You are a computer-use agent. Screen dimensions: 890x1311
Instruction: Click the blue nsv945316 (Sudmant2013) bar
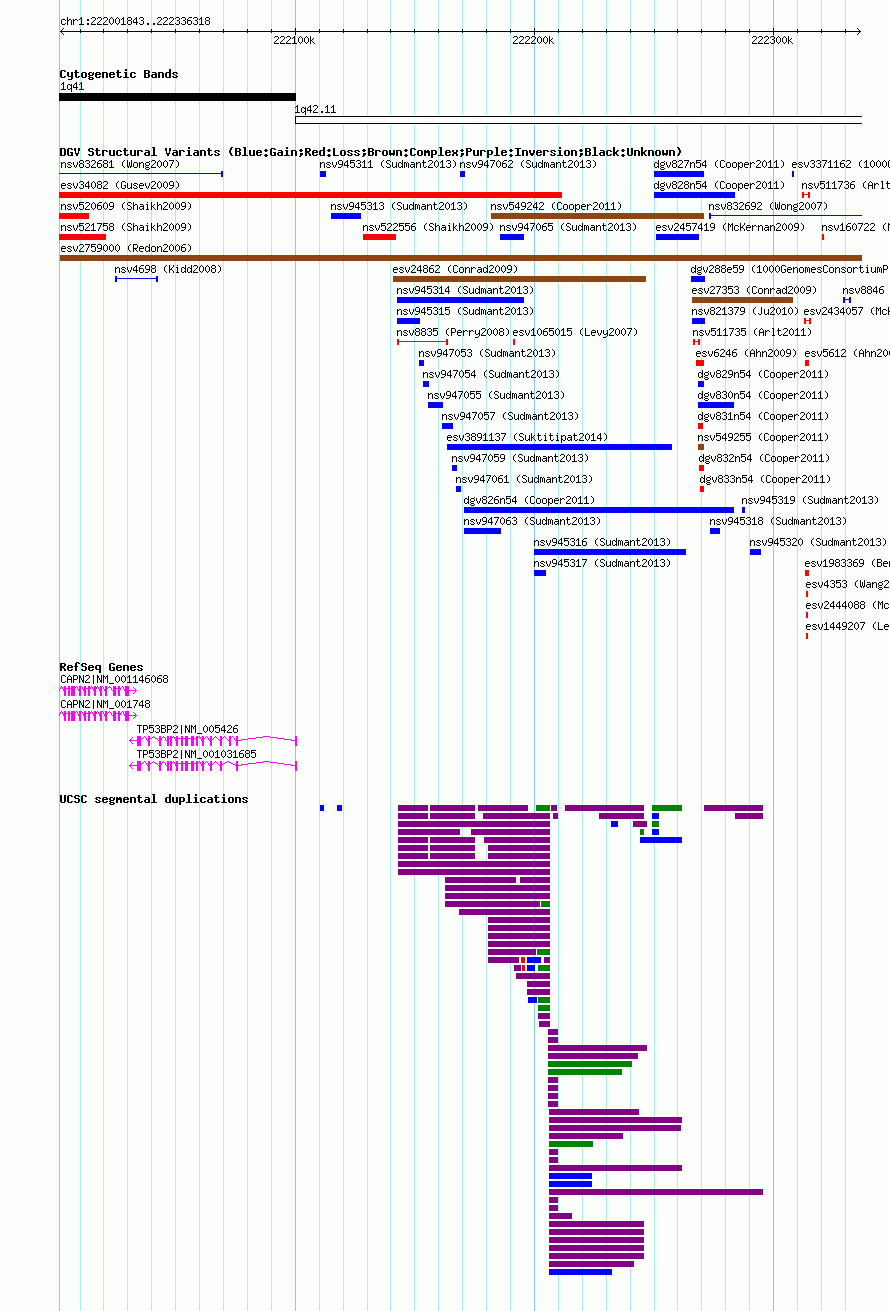610,552
